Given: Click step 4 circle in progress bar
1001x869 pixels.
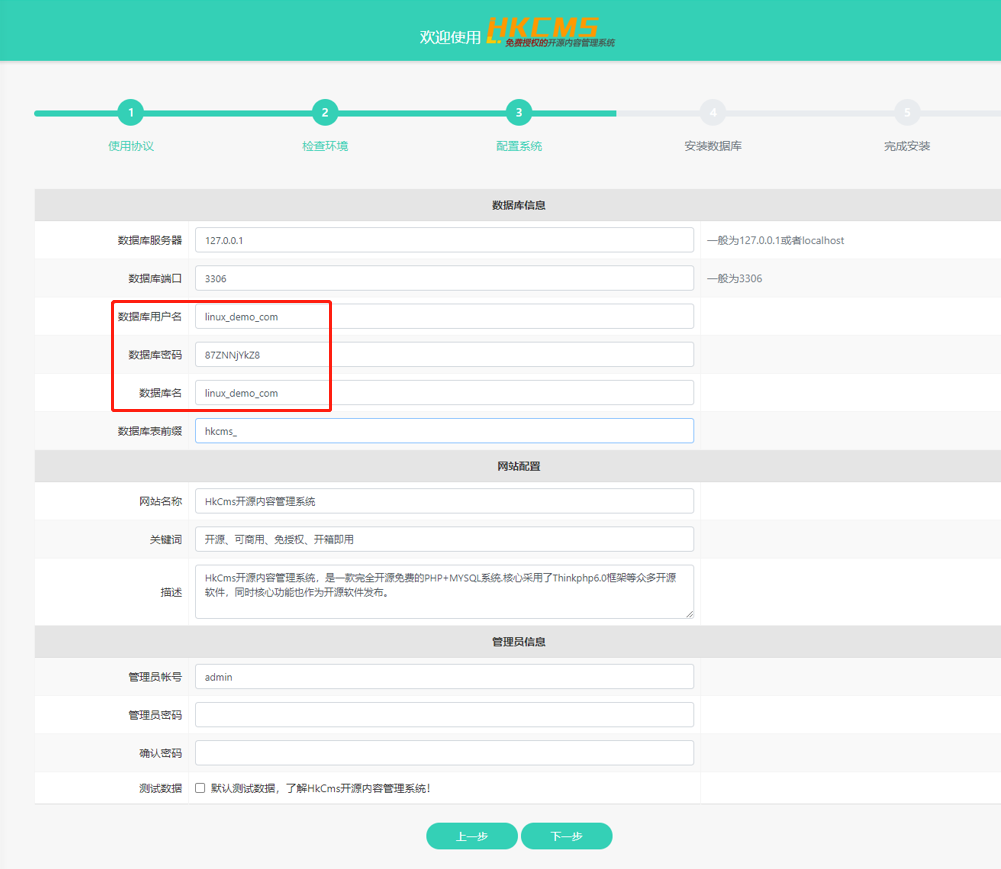Looking at the screenshot, I should (713, 113).
